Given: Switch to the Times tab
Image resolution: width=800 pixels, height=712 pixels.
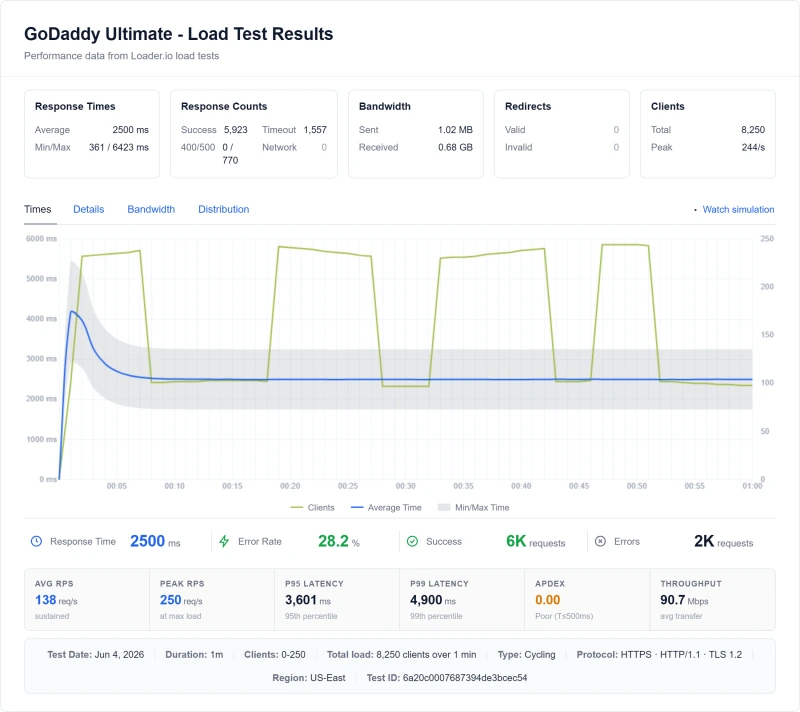Looking at the screenshot, I should [x=38, y=209].
